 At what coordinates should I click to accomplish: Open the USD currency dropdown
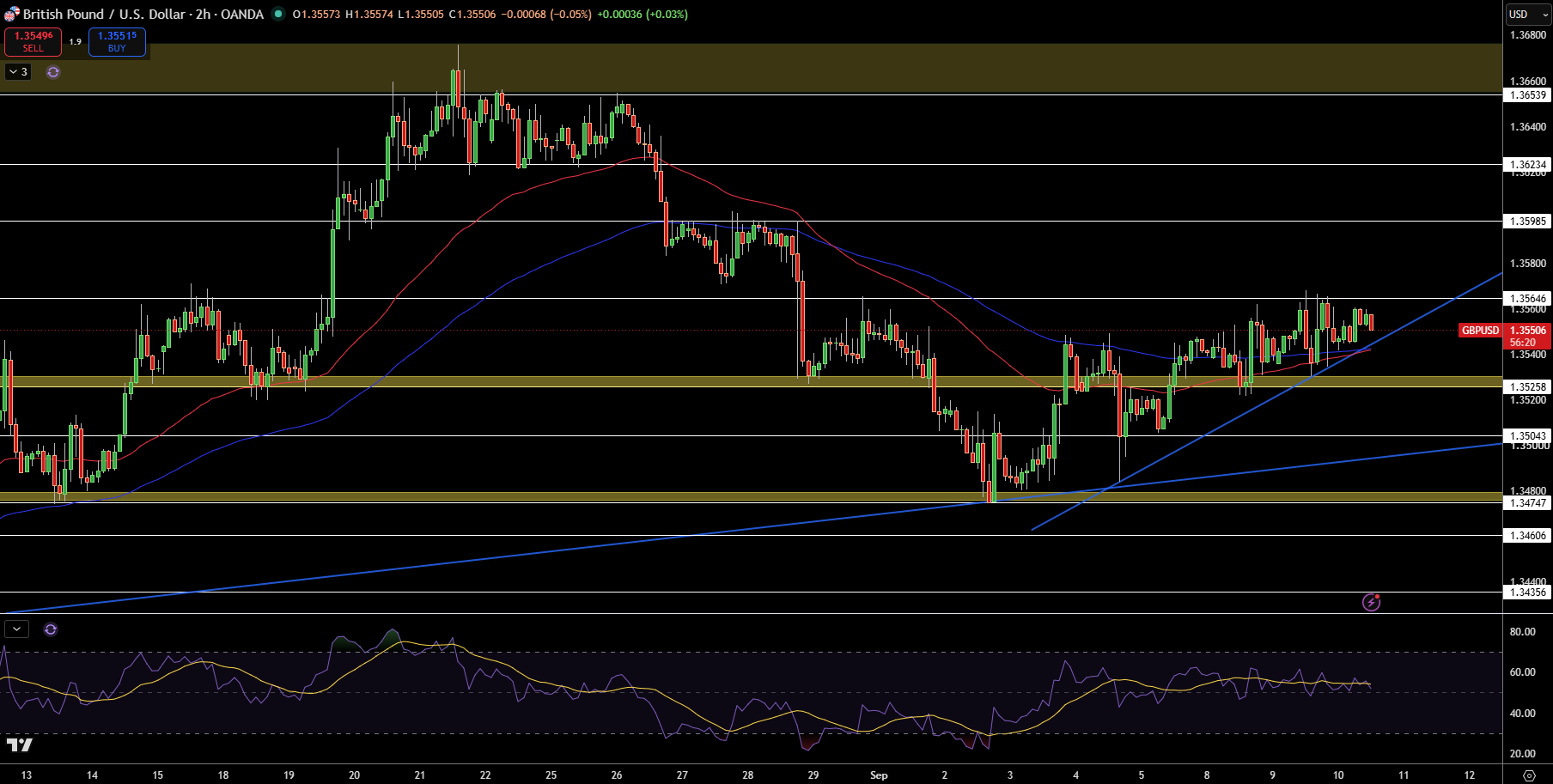[x=1528, y=15]
